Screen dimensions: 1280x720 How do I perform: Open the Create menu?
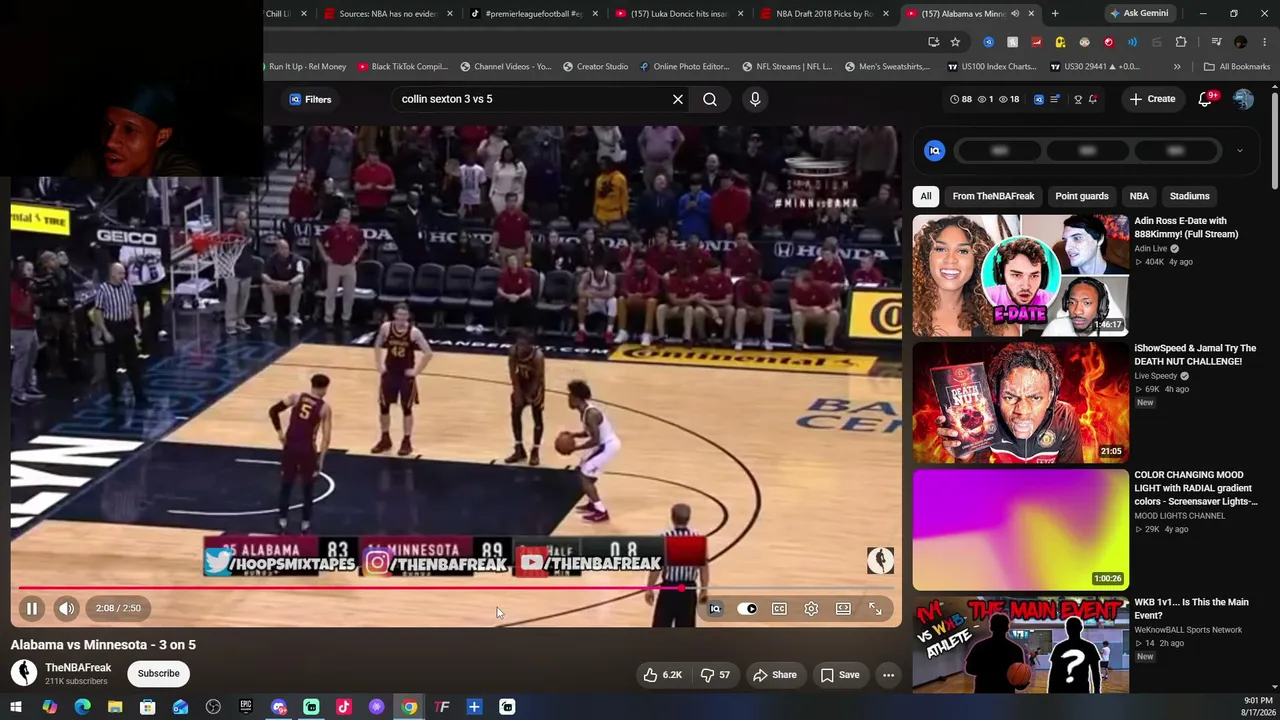(1152, 99)
